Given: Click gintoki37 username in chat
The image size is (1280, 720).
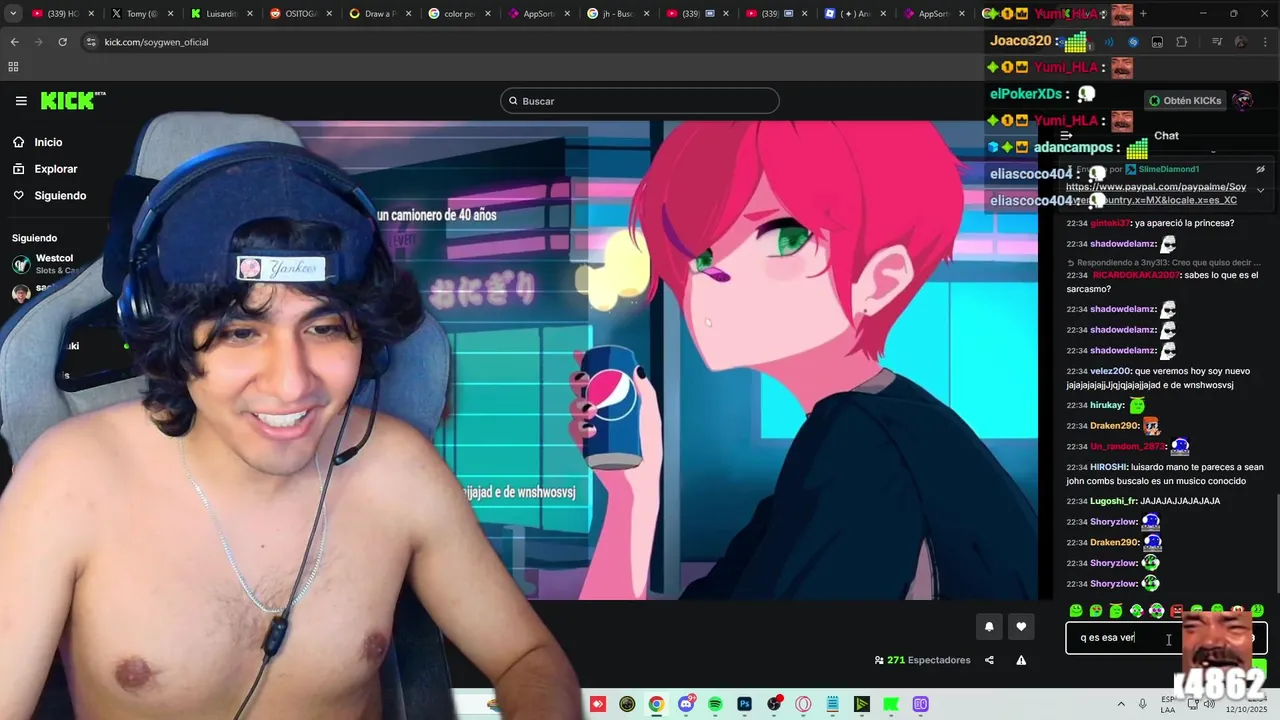Looking at the screenshot, I should 1111,223.
